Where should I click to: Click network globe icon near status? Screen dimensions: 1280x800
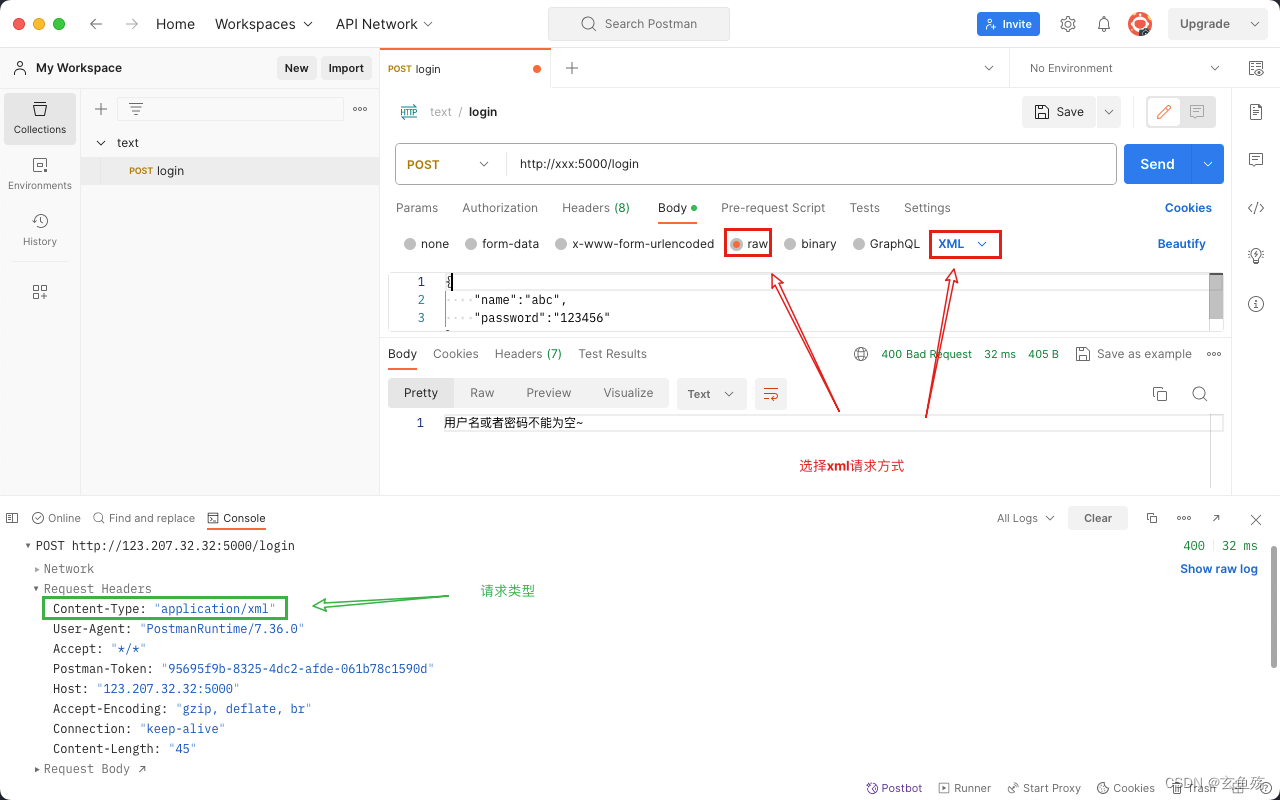point(861,354)
